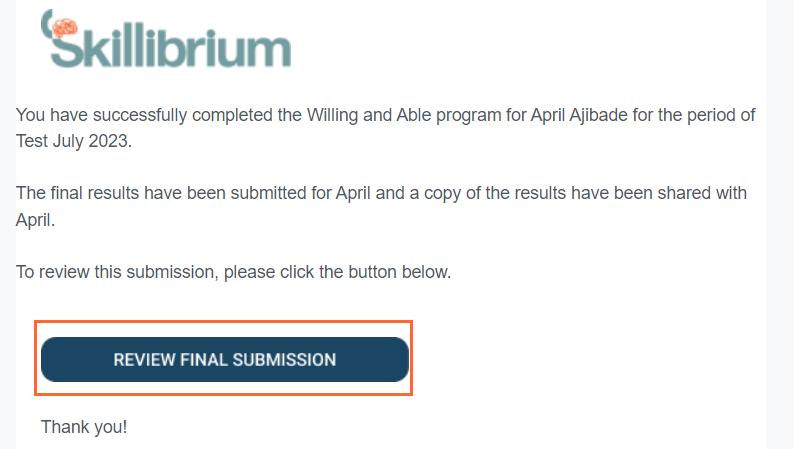The width and height of the screenshot is (794, 449).
Task: Click the word 'SUBMISSION' on the dark button
Action: coord(284,359)
